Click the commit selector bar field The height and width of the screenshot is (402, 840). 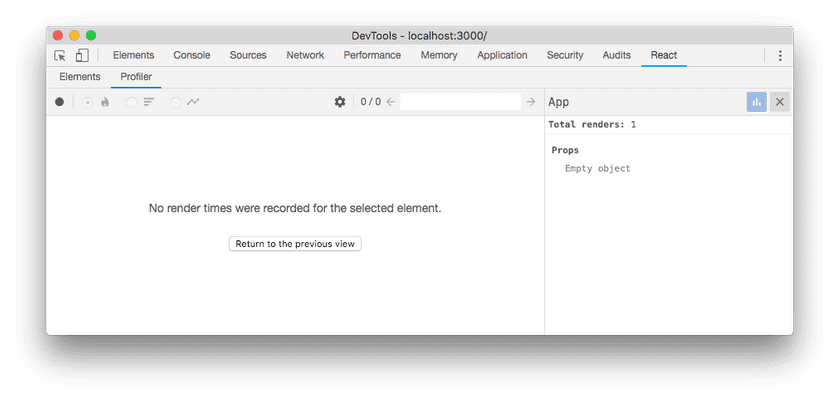(460, 102)
